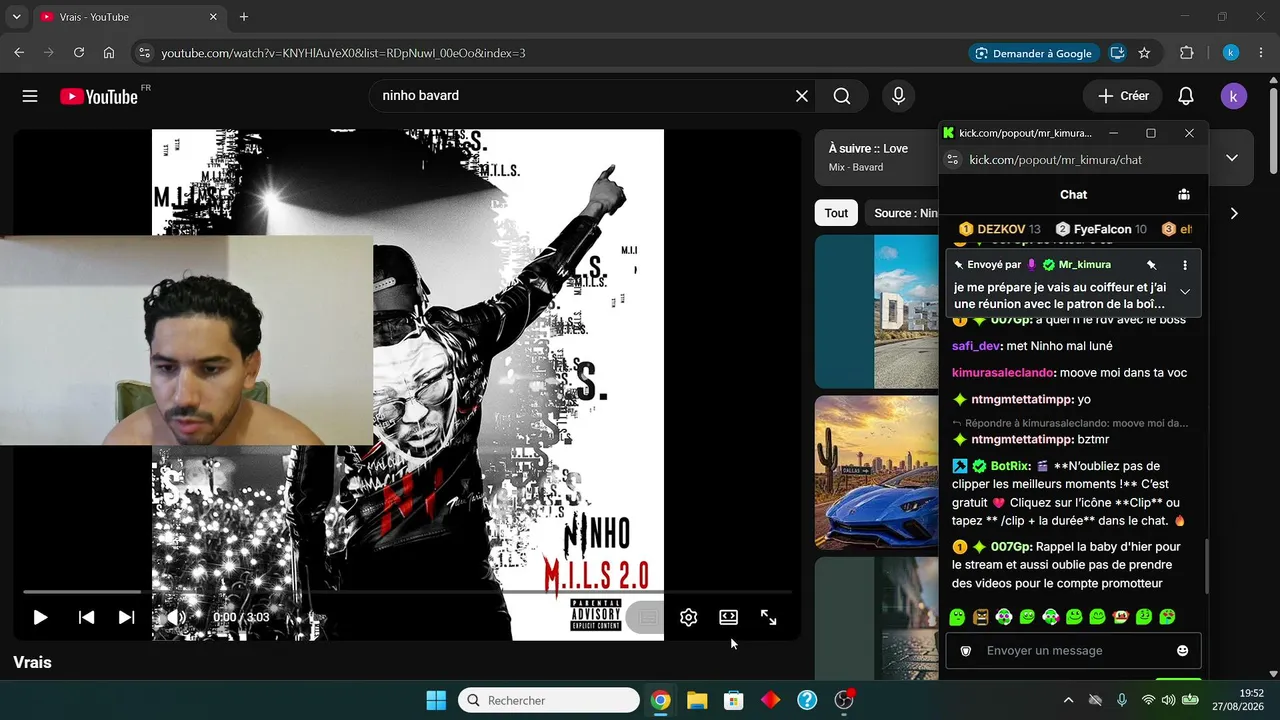Open the pinned message three-dot options

coord(1185,265)
